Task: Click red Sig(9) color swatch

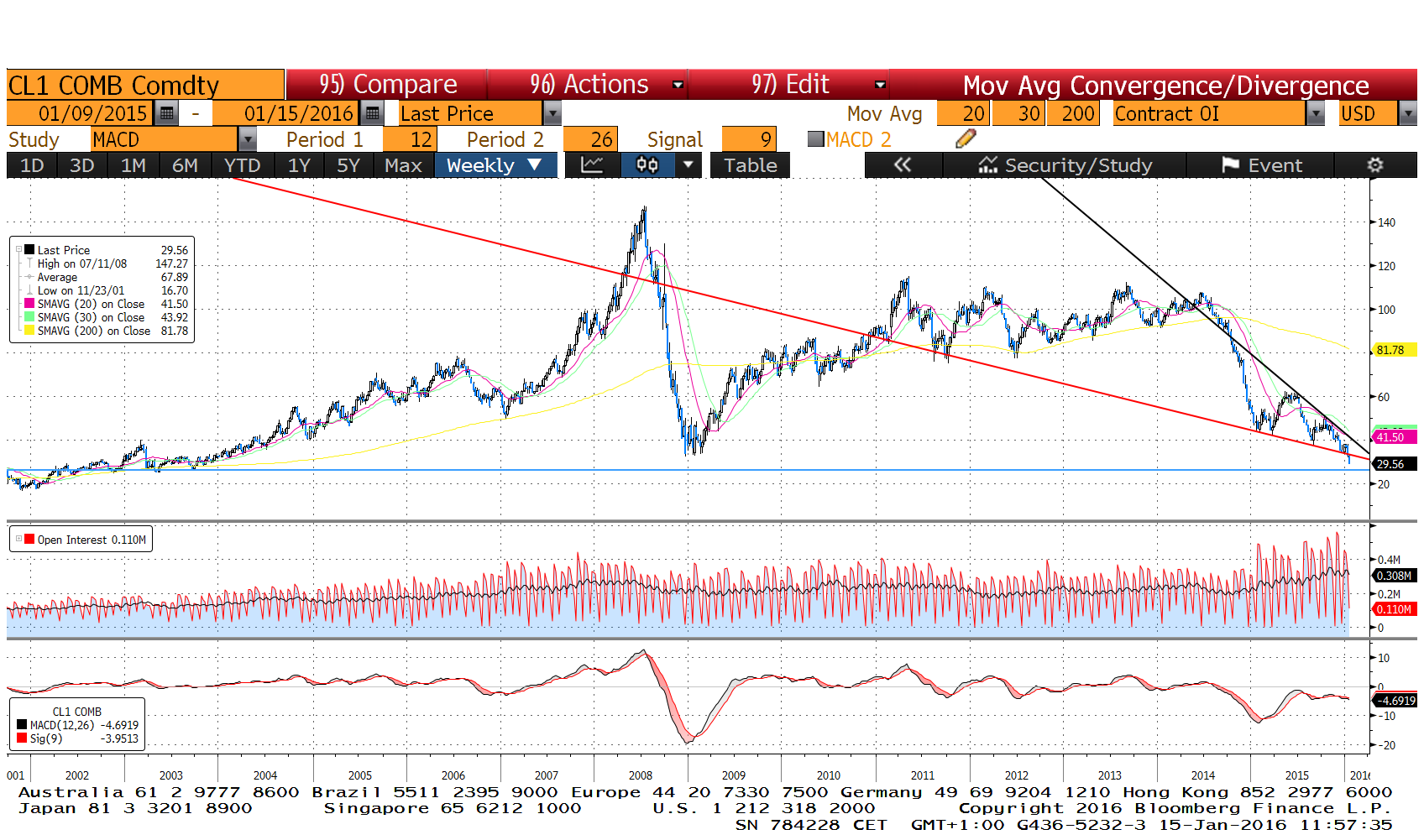Action: coord(22,738)
